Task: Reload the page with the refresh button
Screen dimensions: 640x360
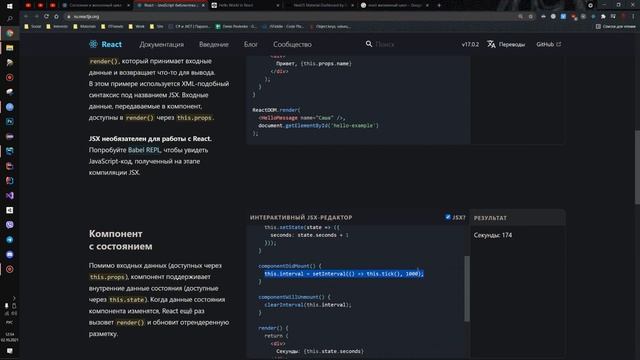Action: 46,16
